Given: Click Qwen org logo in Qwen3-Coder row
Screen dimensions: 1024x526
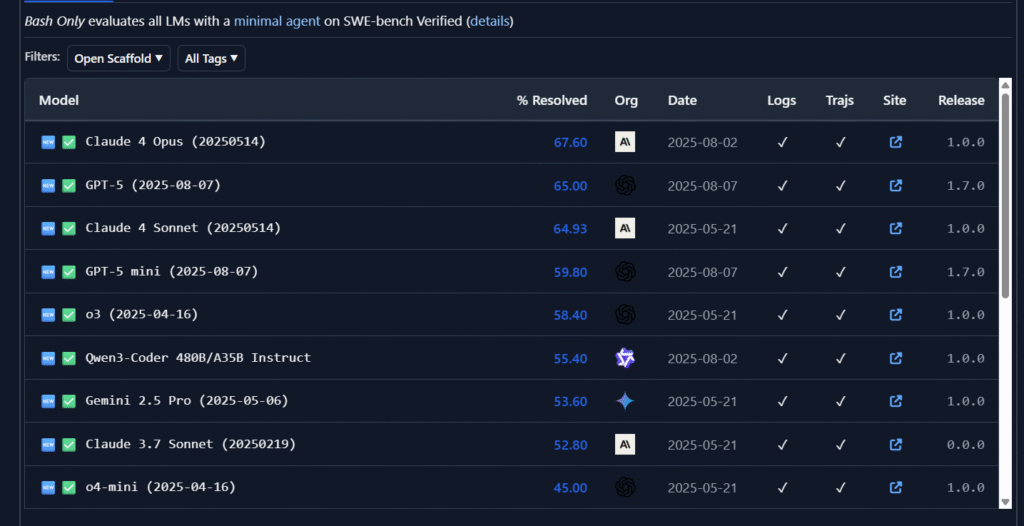Looking at the screenshot, I should [625, 358].
